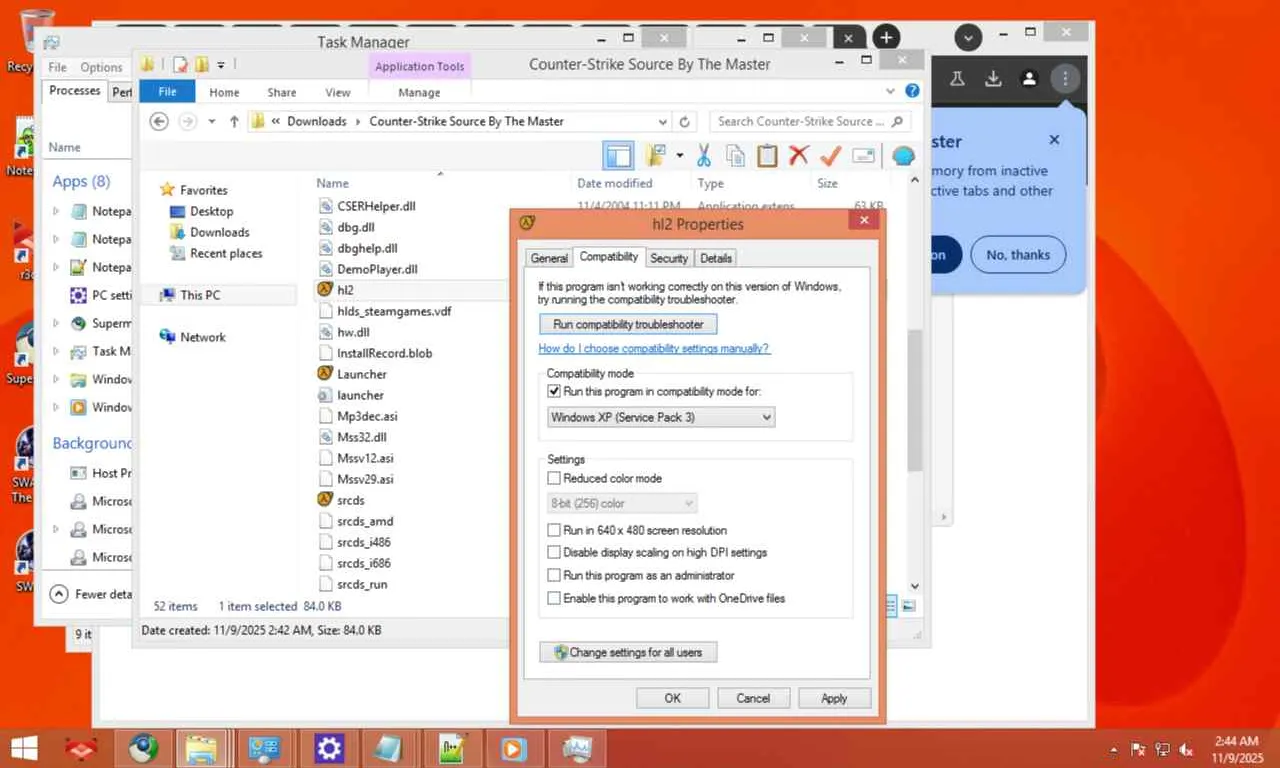Viewport: 1280px width, 768px height.
Task: Select the InstallRecord.blob file
Action: 385,353
